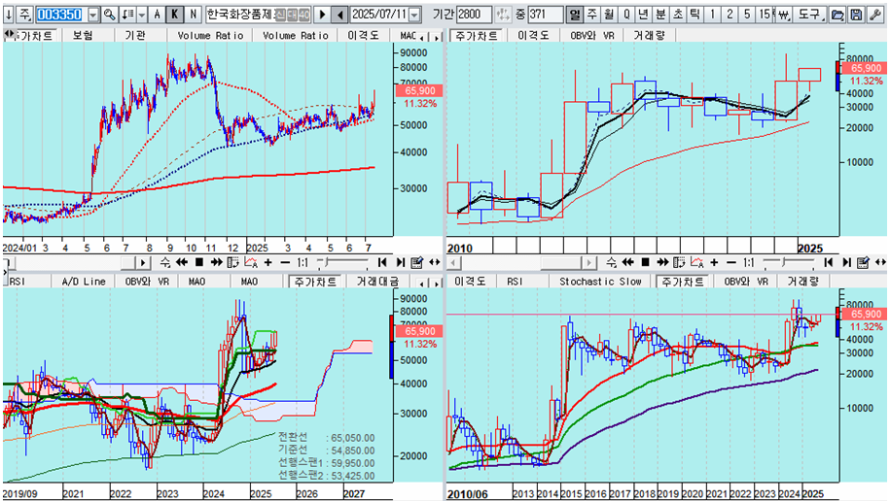Image resolution: width=890 pixels, height=501 pixels.
Task: Expand the arrow next to sort icon
Action: tap(142, 14)
